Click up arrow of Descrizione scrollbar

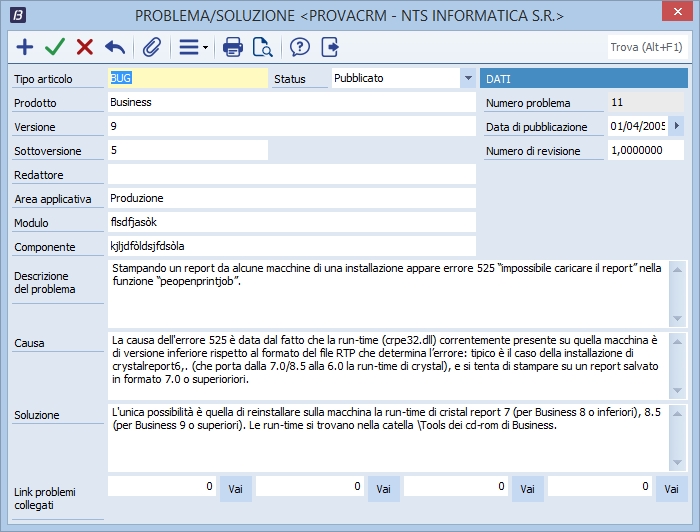click(678, 270)
